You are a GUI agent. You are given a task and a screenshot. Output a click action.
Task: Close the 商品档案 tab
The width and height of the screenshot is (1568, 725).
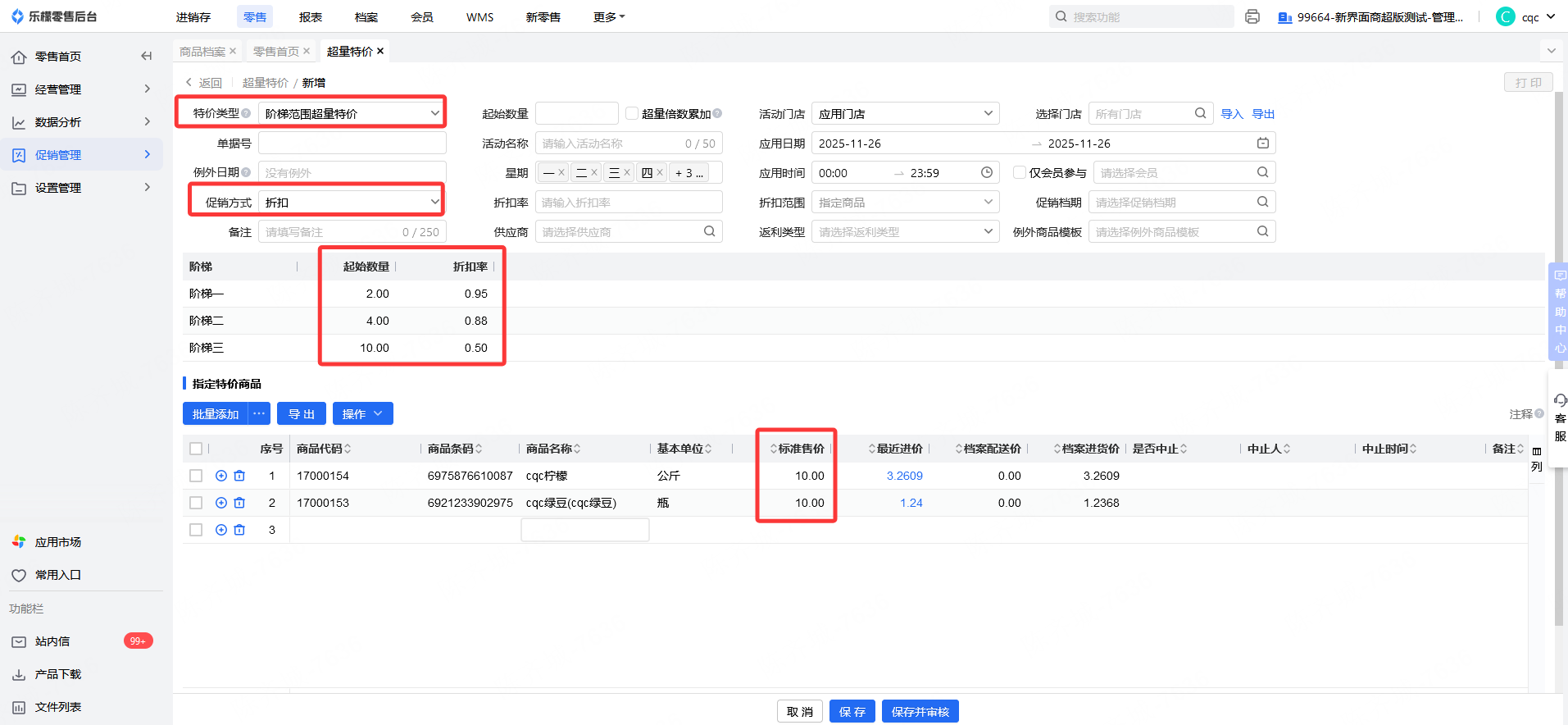click(x=233, y=51)
